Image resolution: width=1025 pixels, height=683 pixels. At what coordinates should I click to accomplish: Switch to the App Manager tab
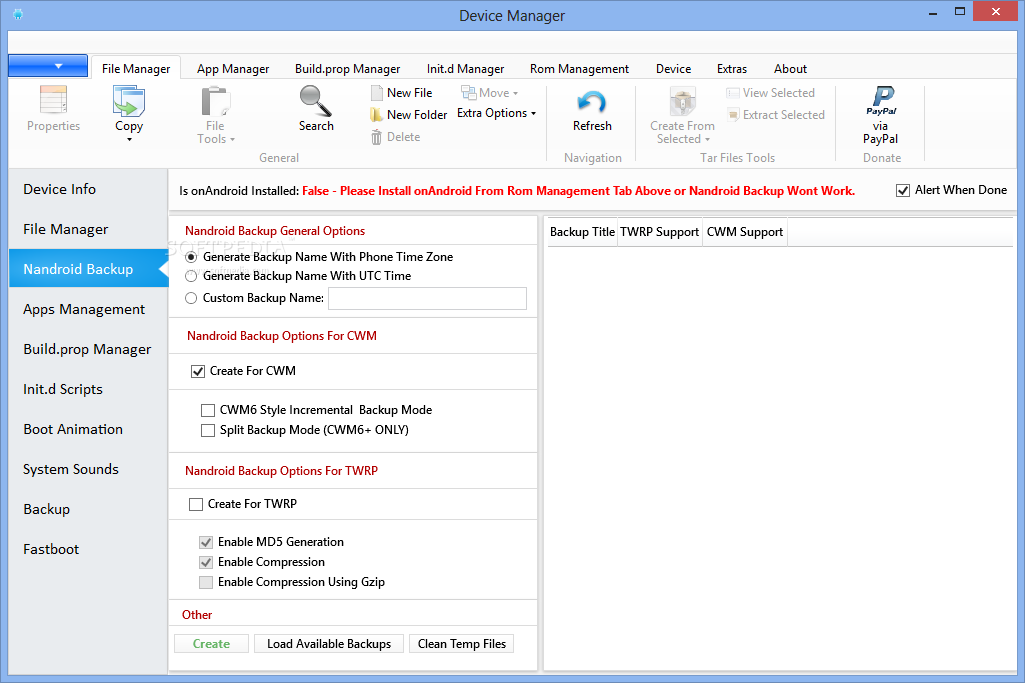pos(233,69)
